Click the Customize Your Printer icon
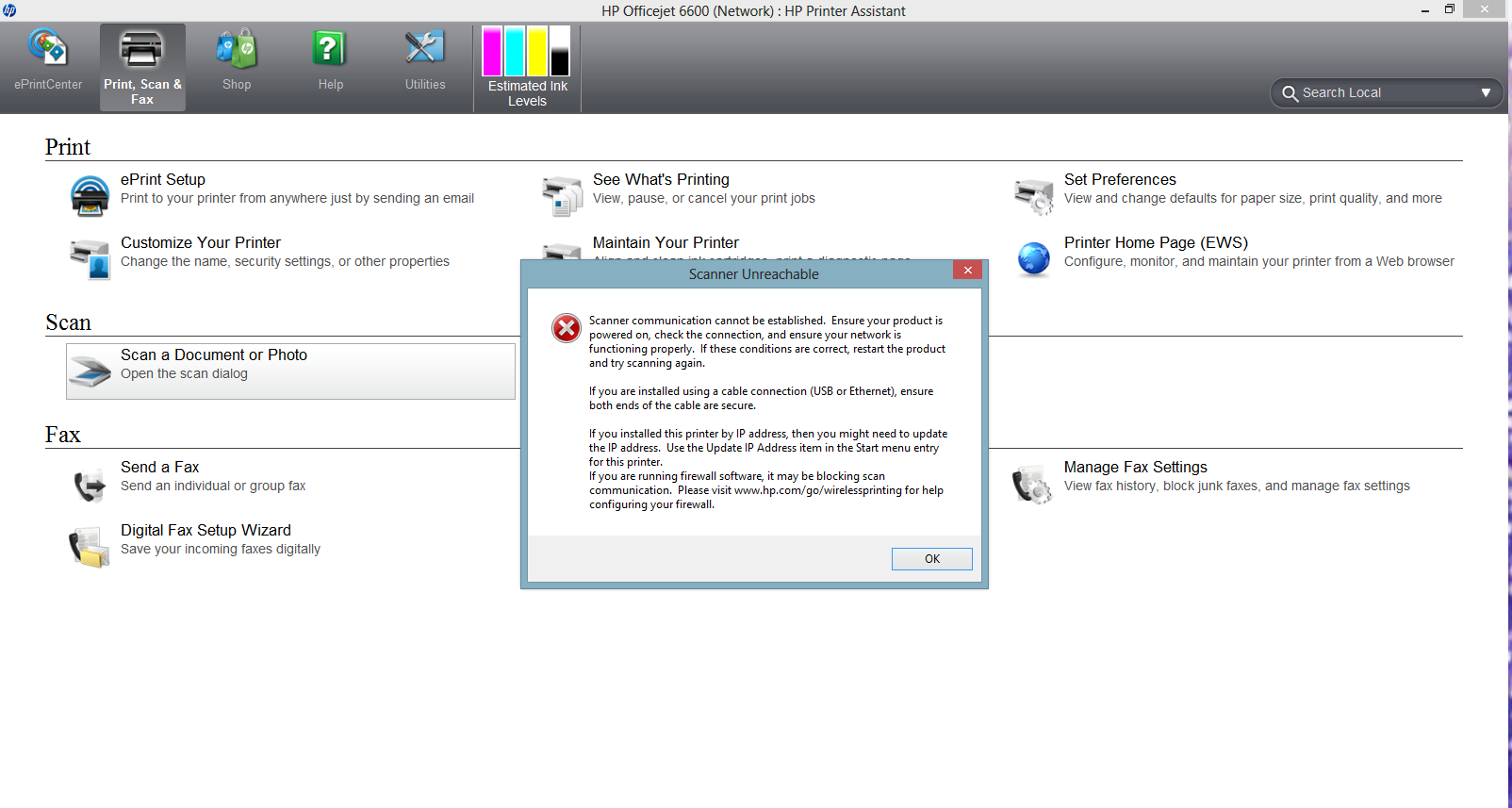Viewport: 1512px width, 808px height. click(x=90, y=259)
